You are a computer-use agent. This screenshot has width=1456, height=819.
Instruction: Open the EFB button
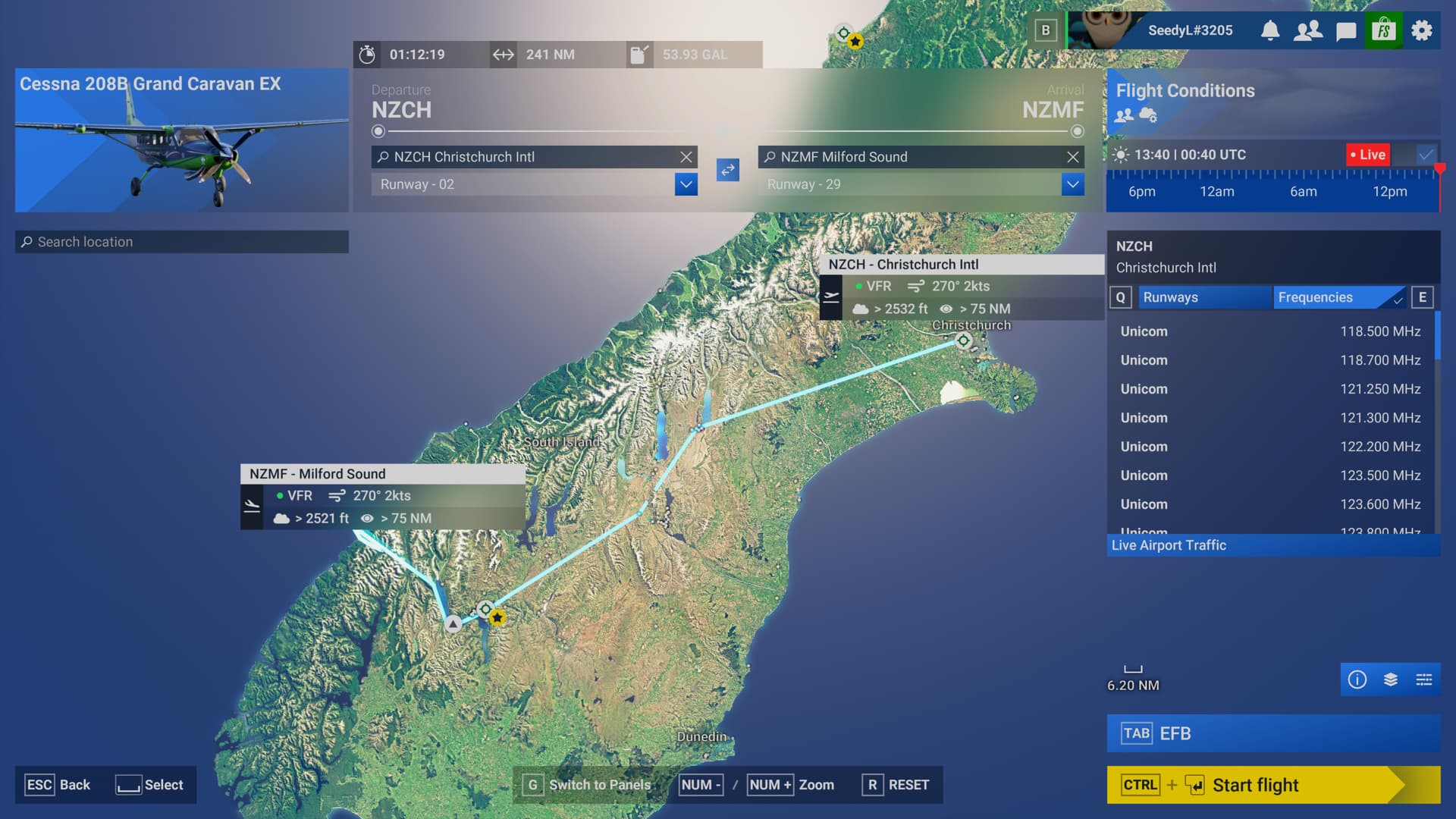tap(1273, 733)
